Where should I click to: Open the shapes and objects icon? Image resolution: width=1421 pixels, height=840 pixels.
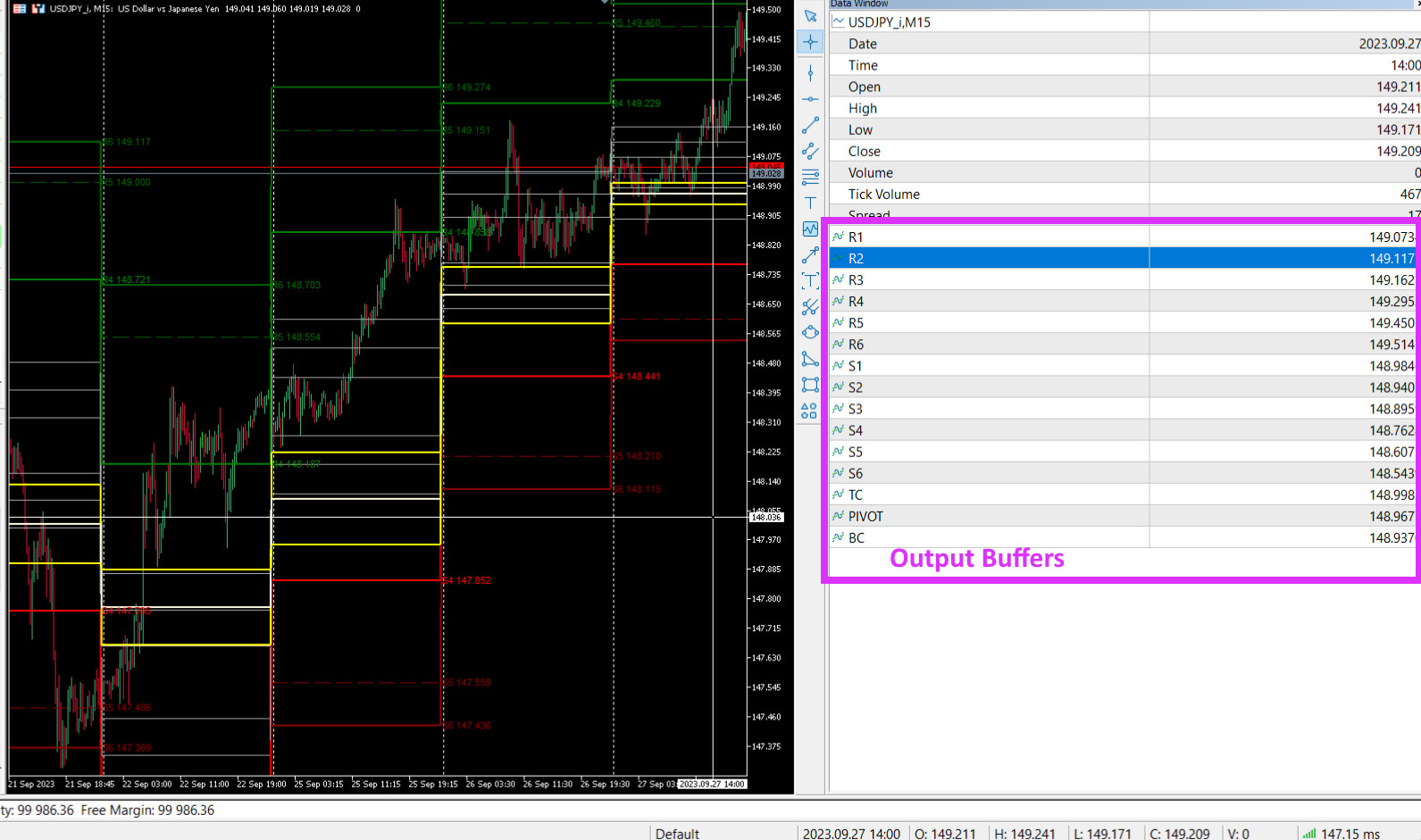809,411
